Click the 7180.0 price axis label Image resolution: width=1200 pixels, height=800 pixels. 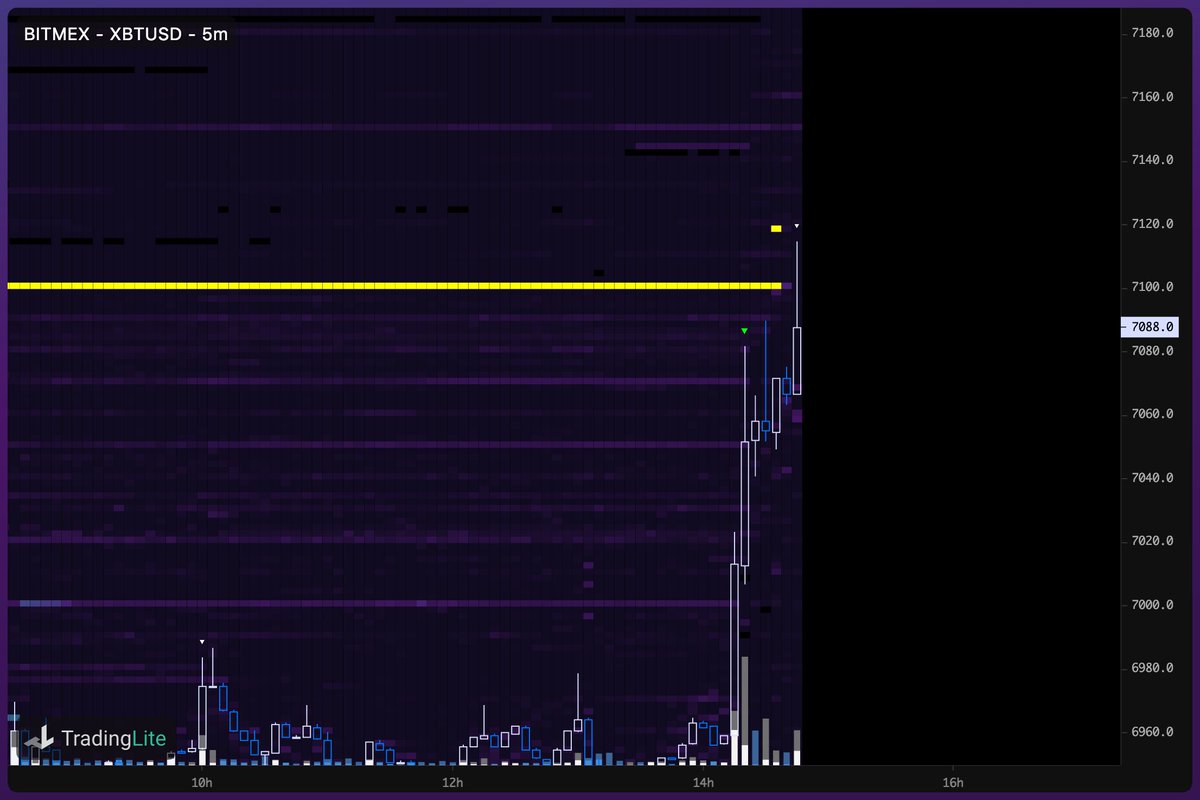pos(1151,33)
